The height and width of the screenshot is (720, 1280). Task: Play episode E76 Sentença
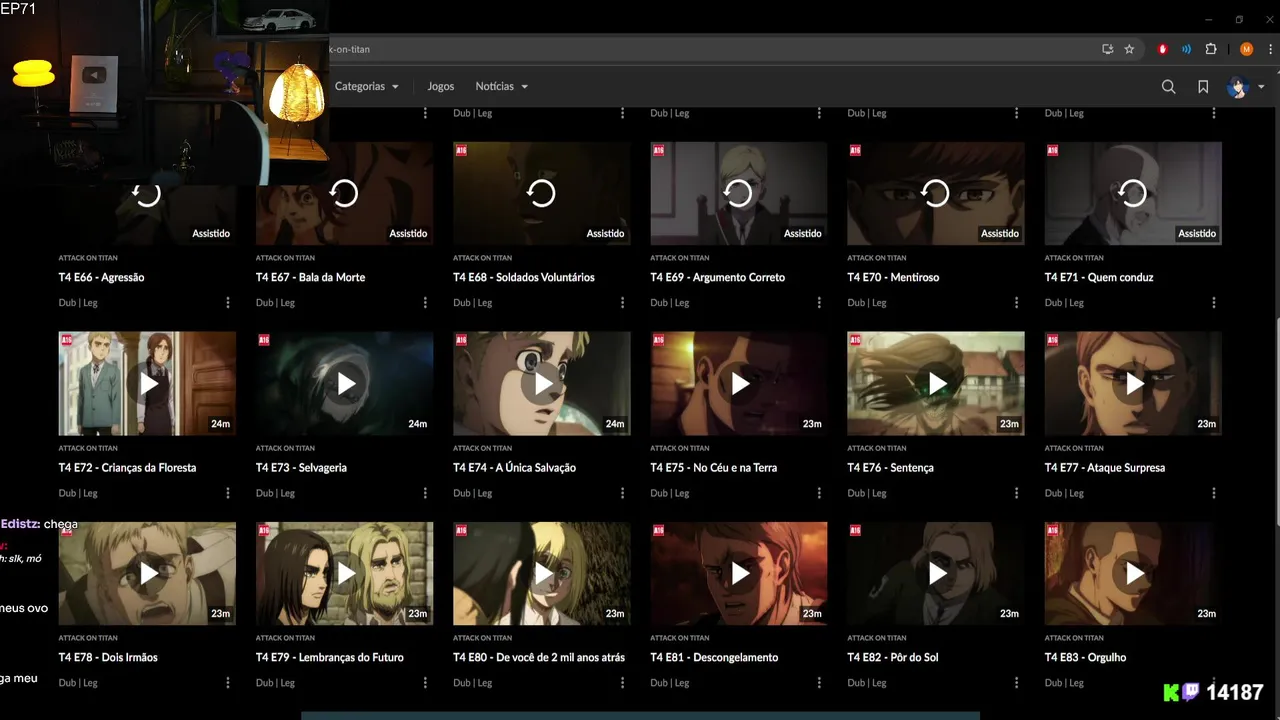click(x=935, y=383)
